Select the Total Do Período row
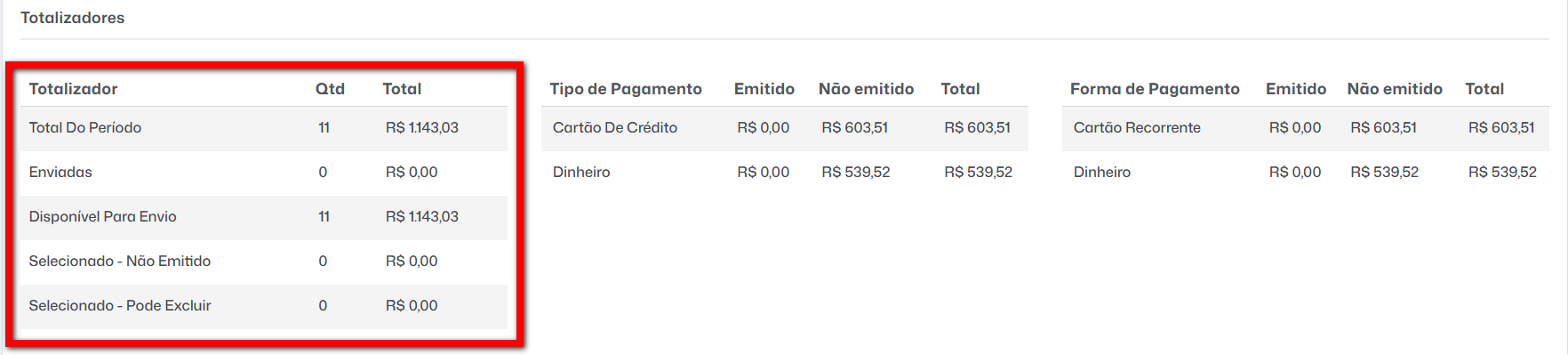 point(263,128)
